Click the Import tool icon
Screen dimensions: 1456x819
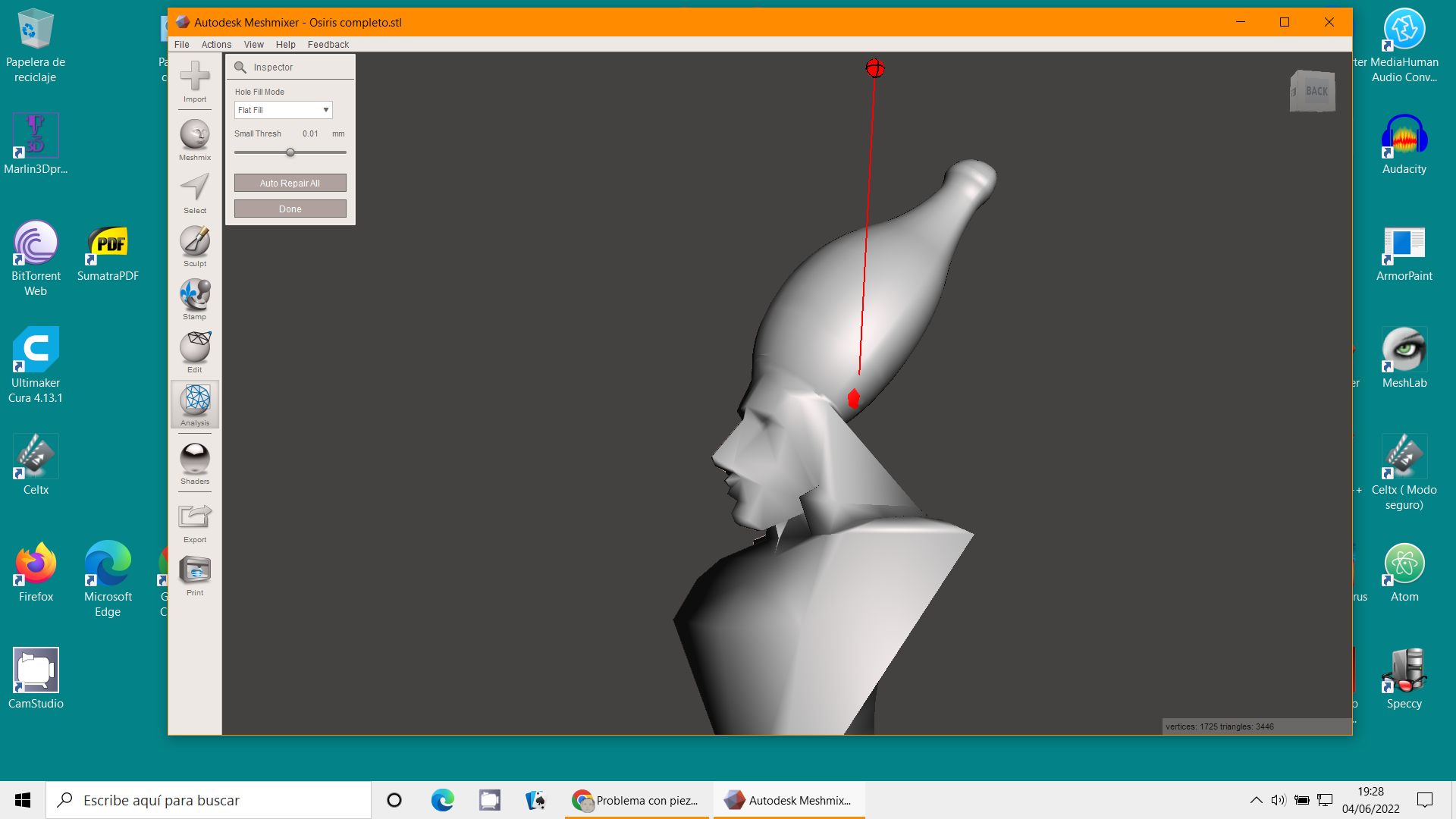(195, 77)
